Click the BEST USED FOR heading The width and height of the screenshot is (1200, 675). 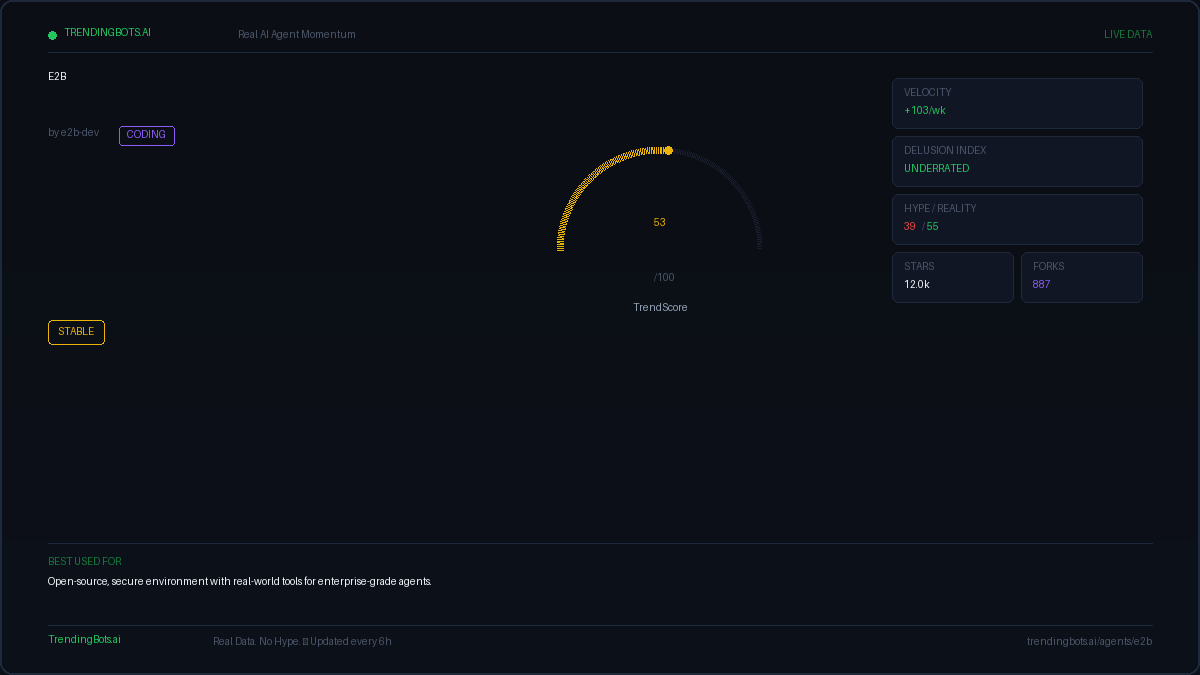[x=85, y=562]
